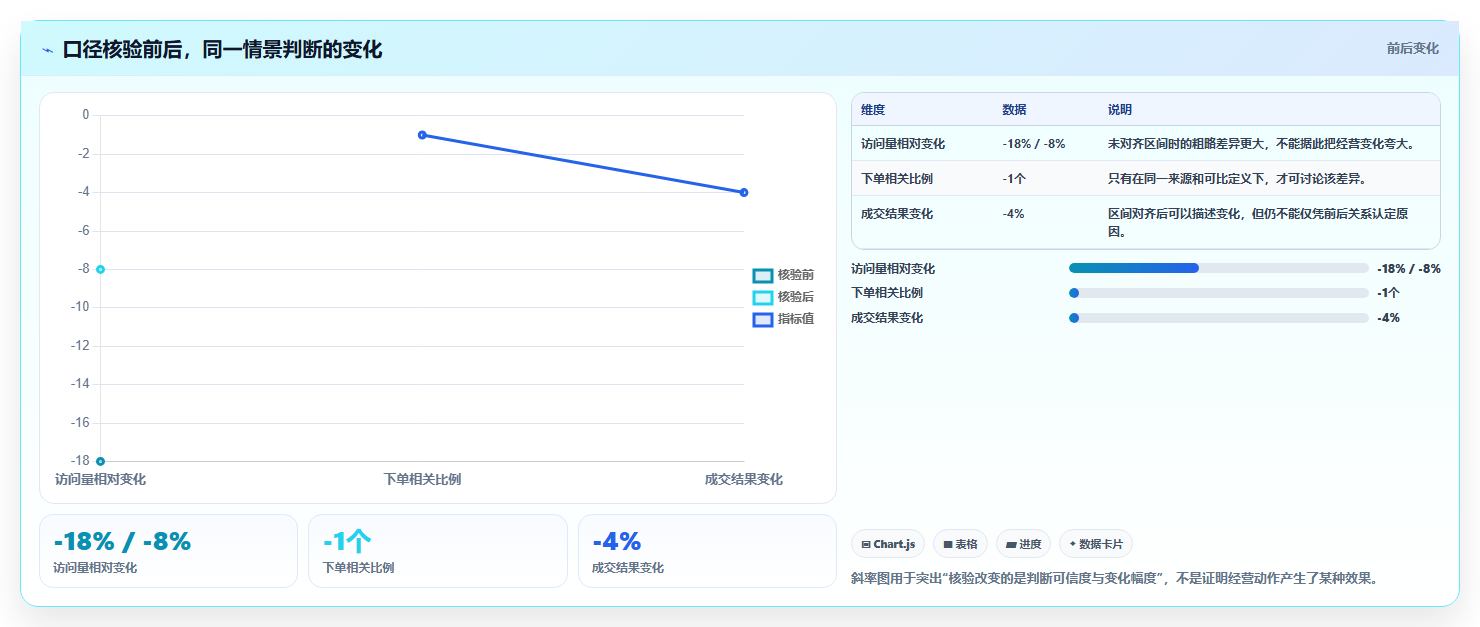
Task: Click the -4% progress value label
Action: coord(1388,318)
